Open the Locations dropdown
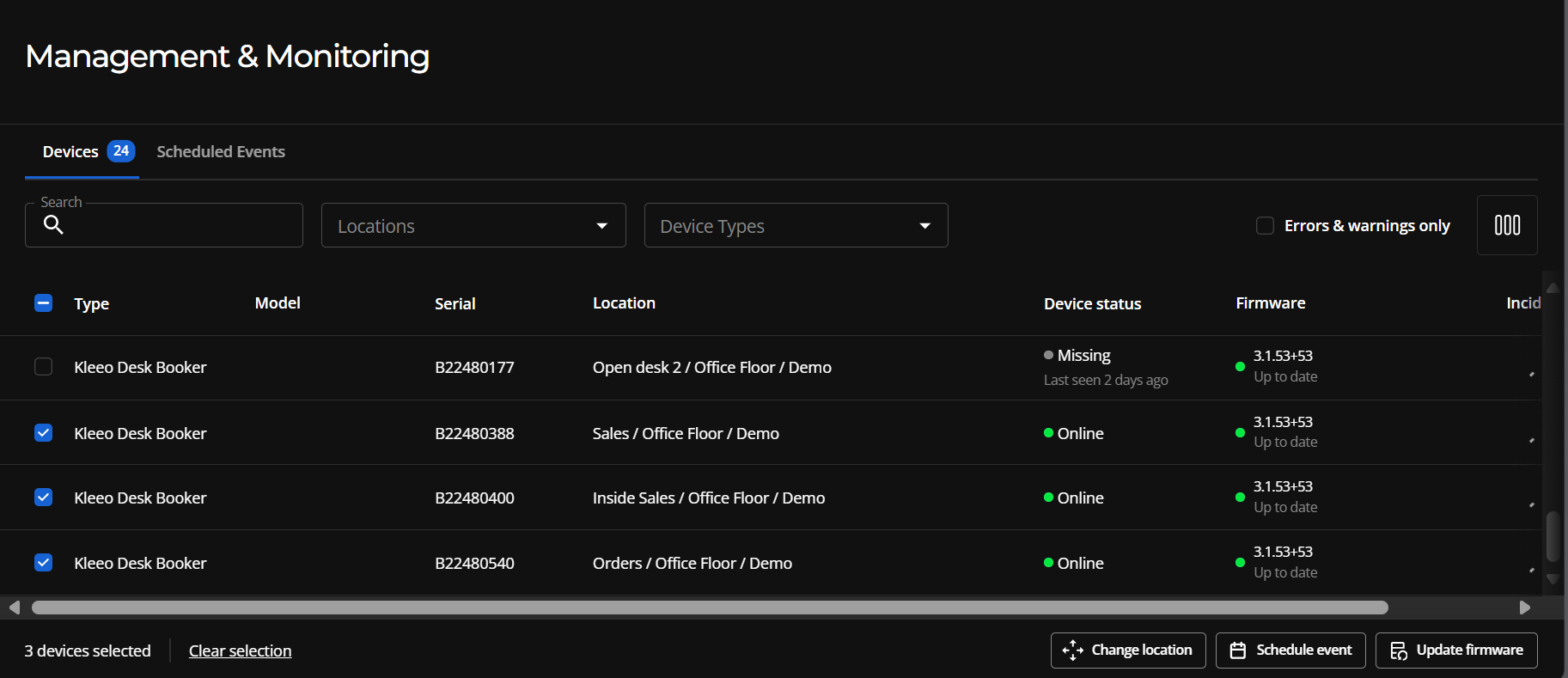 point(473,225)
